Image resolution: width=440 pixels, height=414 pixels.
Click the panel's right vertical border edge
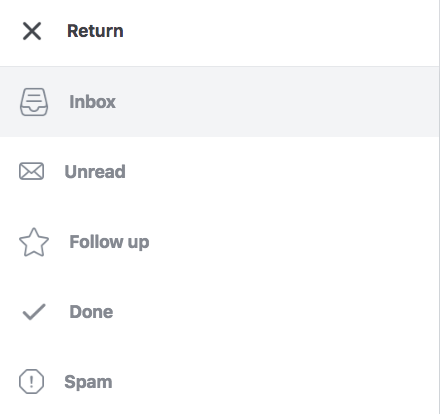pos(439,207)
